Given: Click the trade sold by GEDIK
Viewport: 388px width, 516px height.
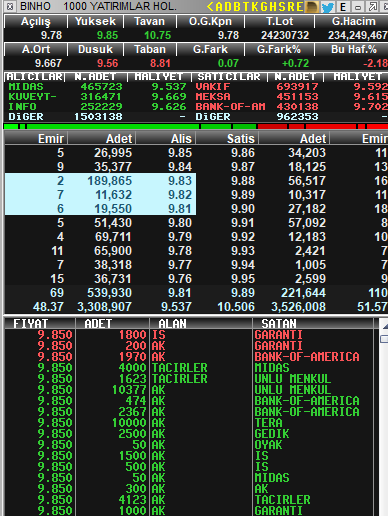Looking at the screenshot, I should 189,434.
